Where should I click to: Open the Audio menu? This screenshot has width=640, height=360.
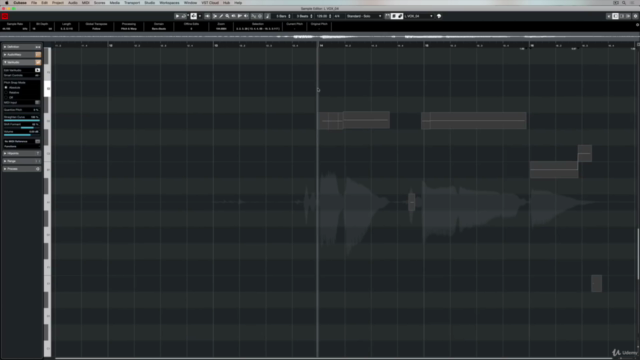click(73, 2)
